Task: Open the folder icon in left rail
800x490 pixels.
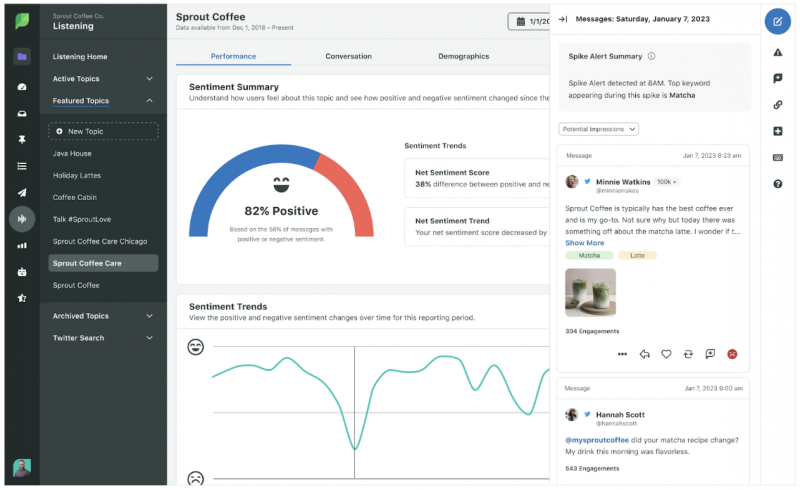Action: [x=22, y=57]
